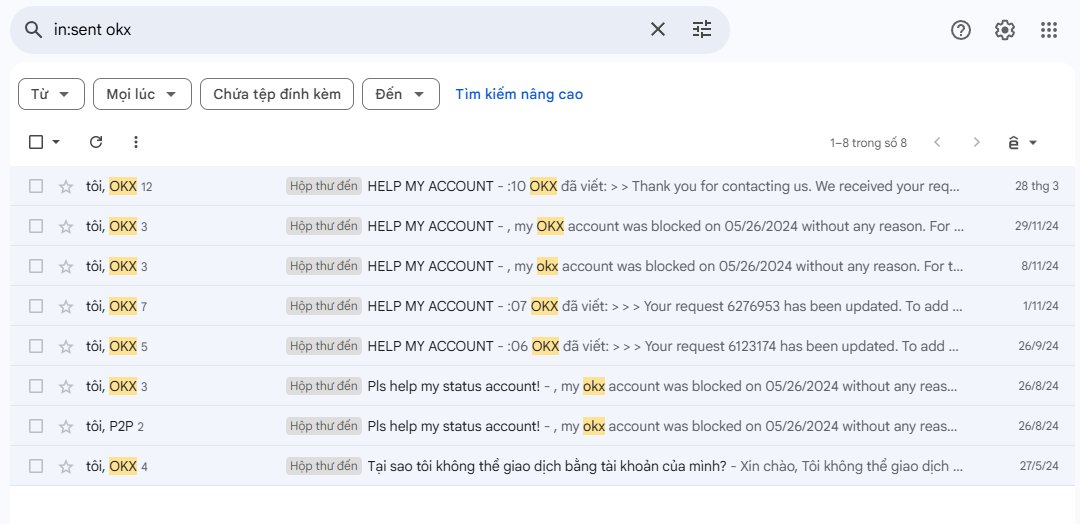Click sender tôi, OKX 4
This screenshot has height=524, width=1080.
[116, 466]
